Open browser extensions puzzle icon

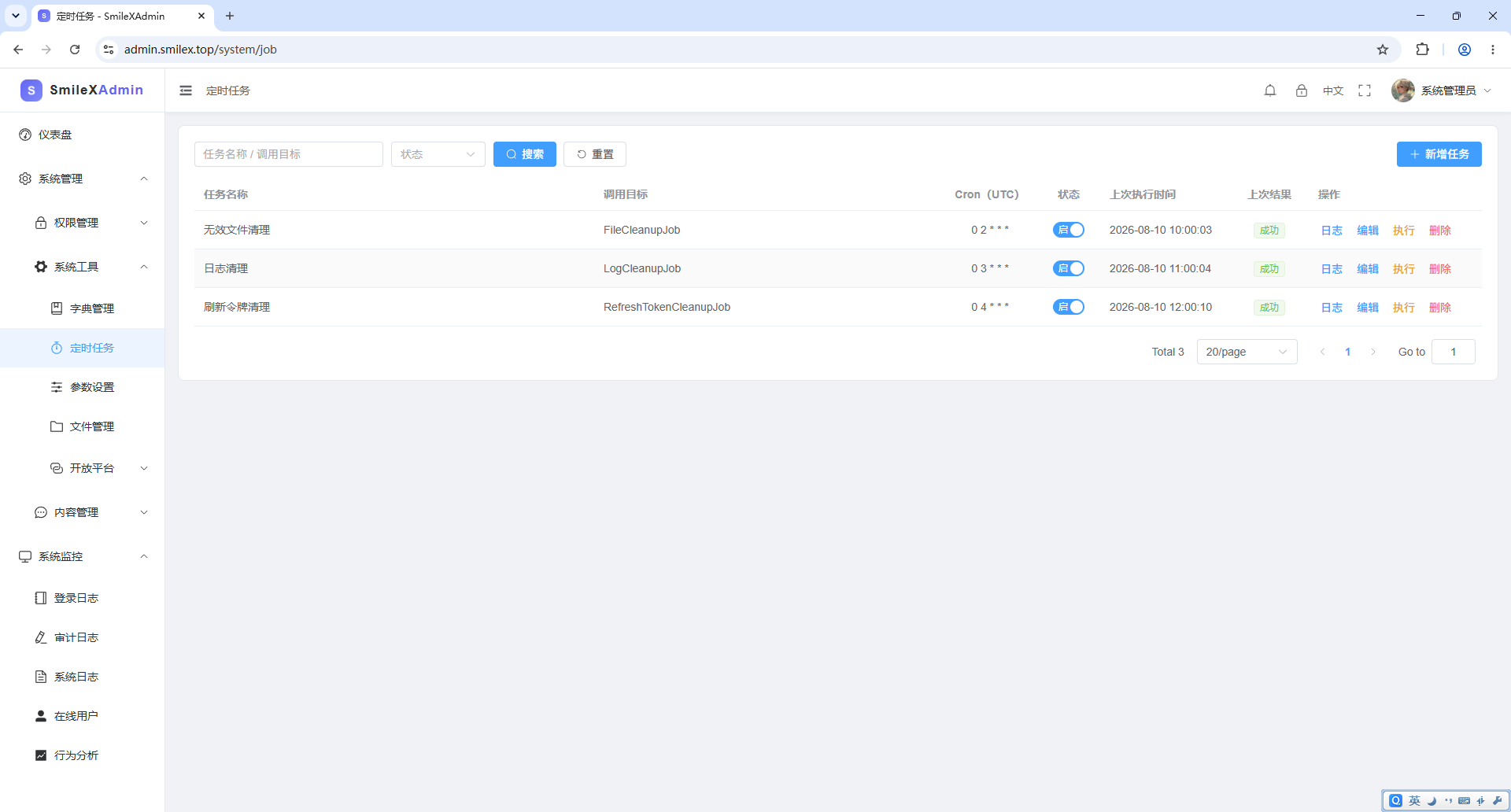[1422, 50]
